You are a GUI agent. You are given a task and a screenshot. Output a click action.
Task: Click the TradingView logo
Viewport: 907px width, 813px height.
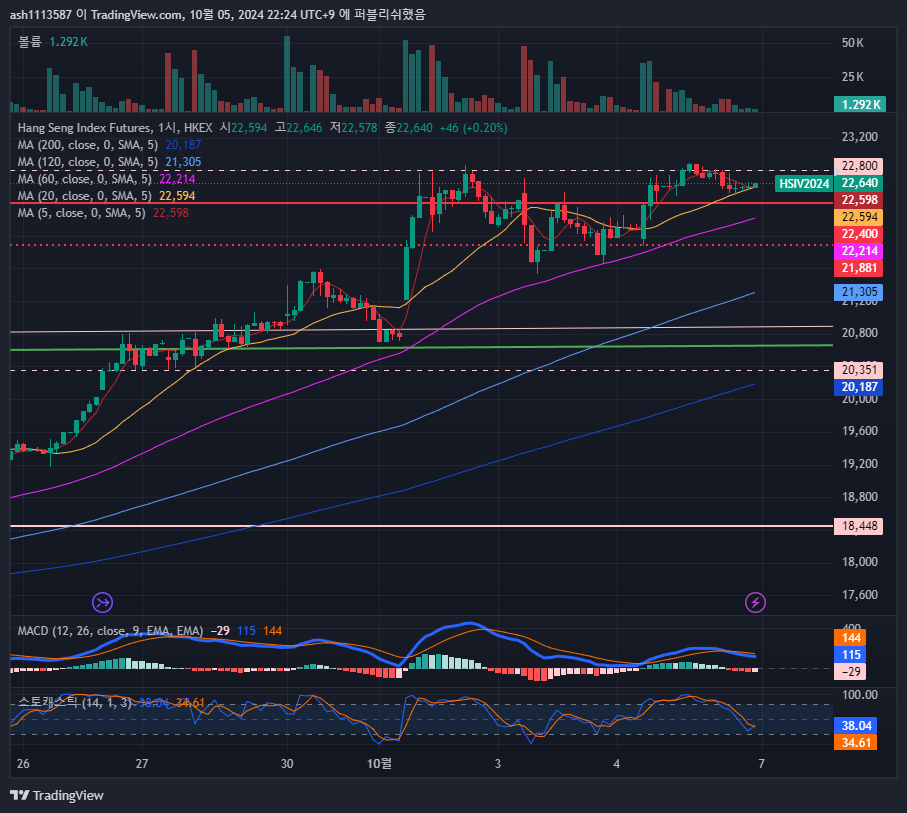(57, 795)
